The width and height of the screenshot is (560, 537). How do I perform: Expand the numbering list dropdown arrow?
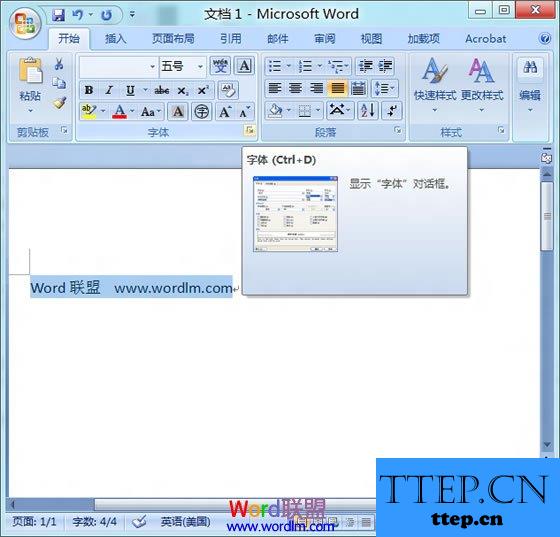(320, 66)
